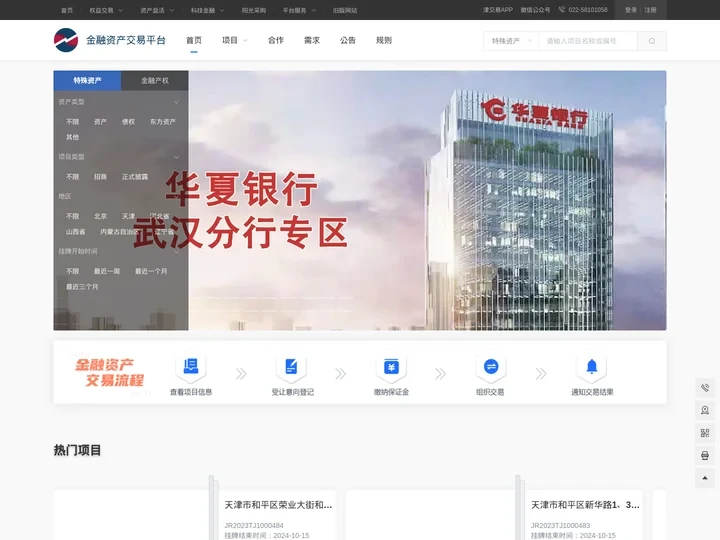Viewport: 720px width, 540px height.
Task: Click the 津交易APP link
Action: 498,10
